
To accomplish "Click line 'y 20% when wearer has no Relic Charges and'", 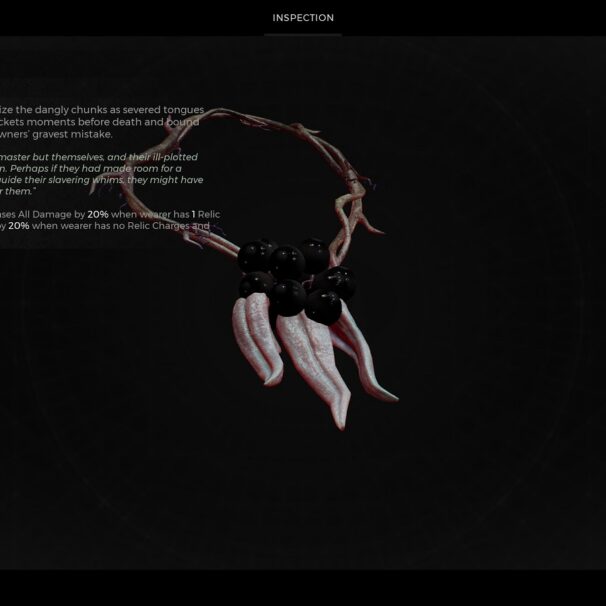I will pos(105,226).
